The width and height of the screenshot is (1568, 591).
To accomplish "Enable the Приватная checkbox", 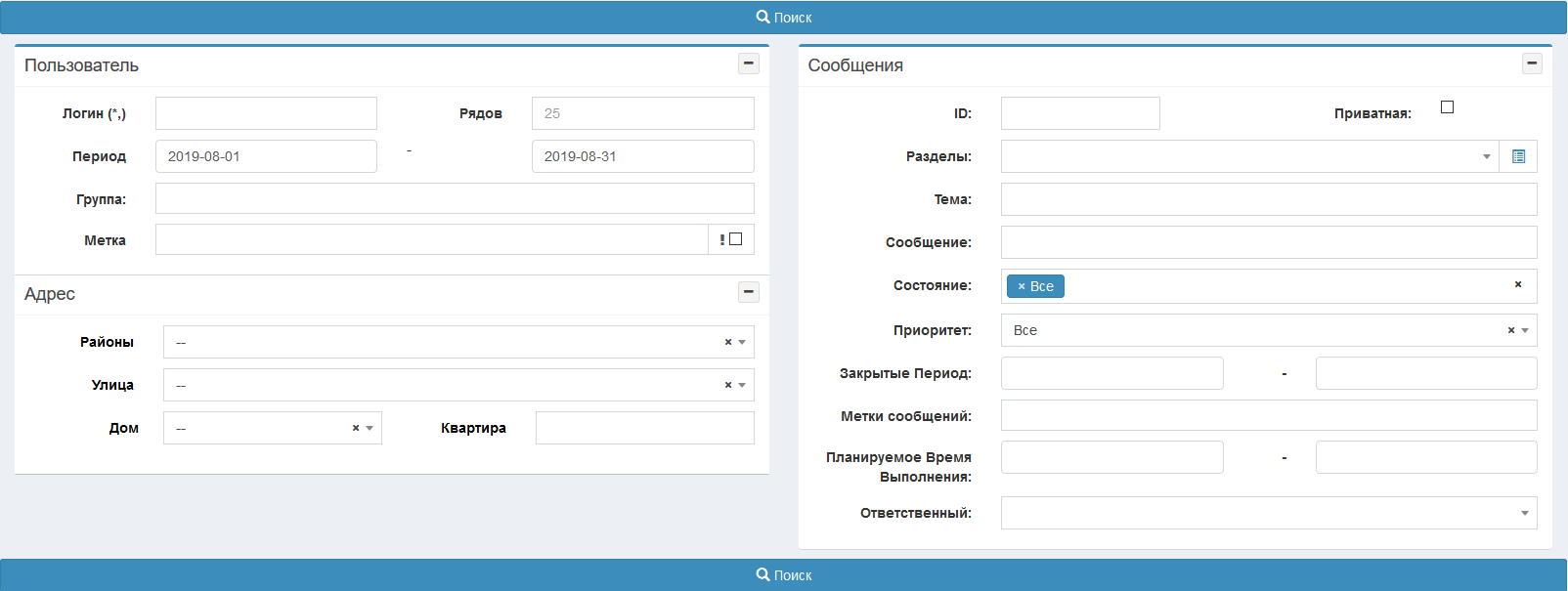I will [x=1447, y=107].
